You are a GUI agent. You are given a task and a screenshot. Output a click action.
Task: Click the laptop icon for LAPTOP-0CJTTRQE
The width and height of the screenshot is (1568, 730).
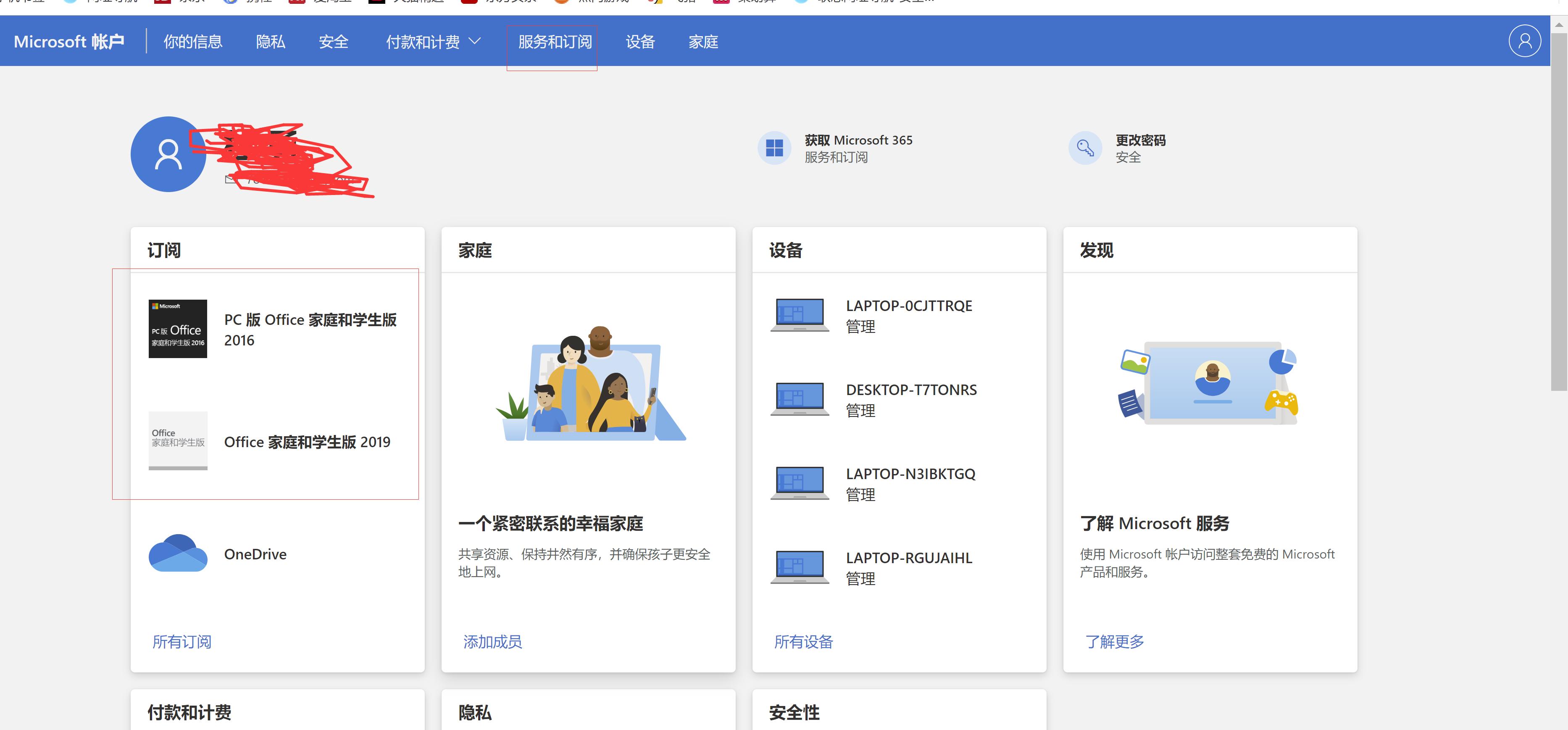pos(799,314)
